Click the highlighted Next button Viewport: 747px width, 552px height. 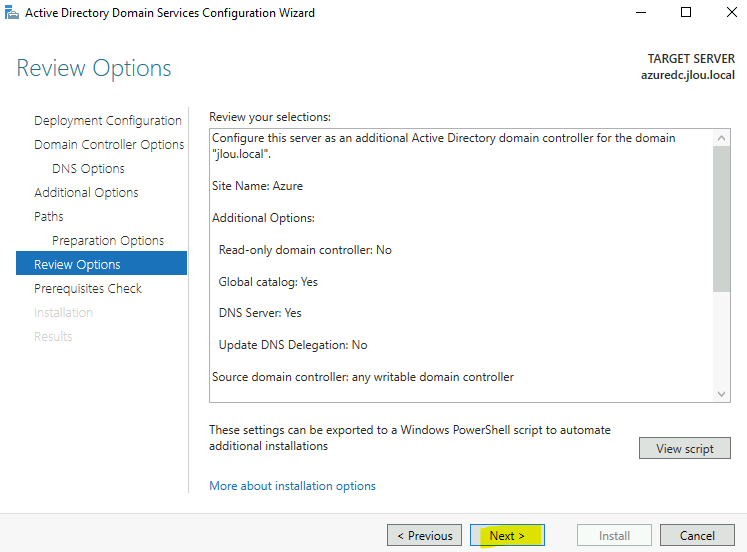[507, 535]
